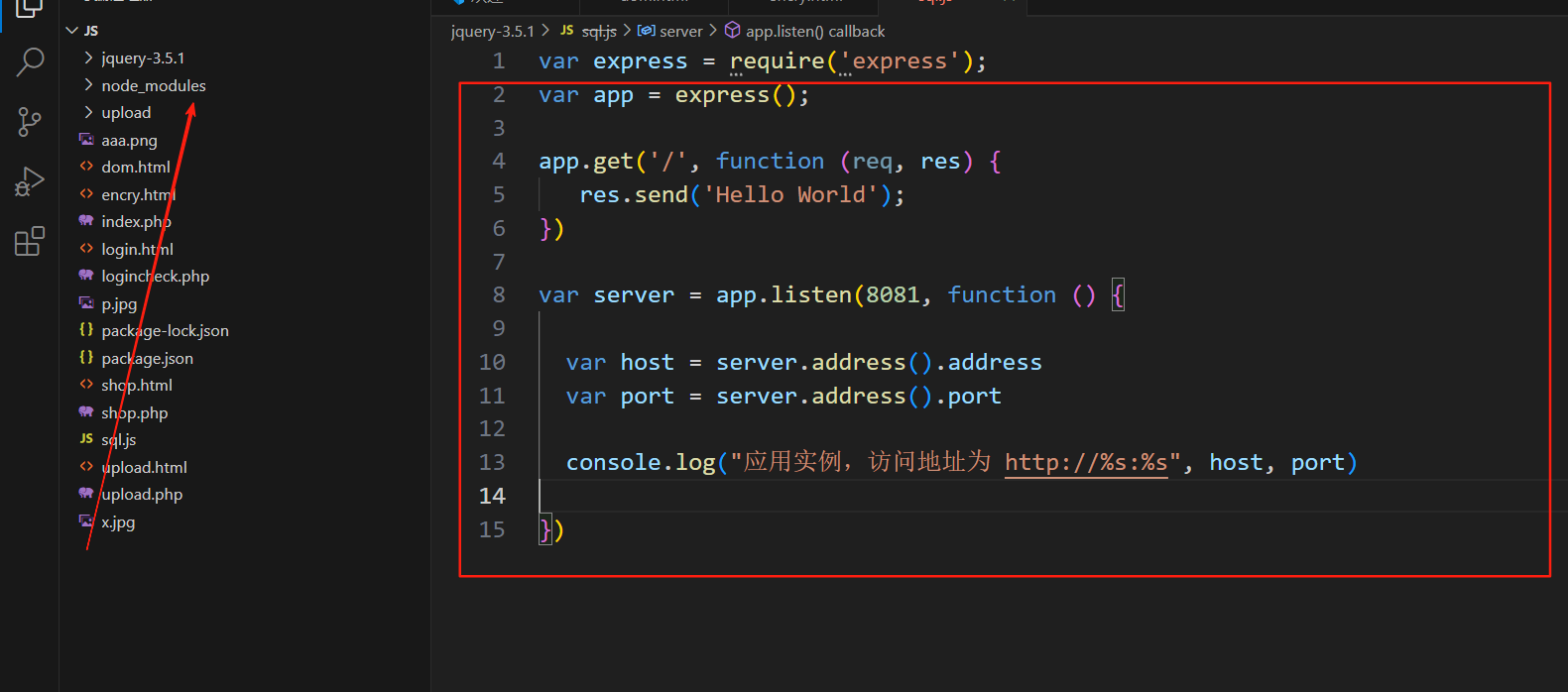The image size is (1568, 692).
Task: Click line number 14 in gutter
Action: 492,497
